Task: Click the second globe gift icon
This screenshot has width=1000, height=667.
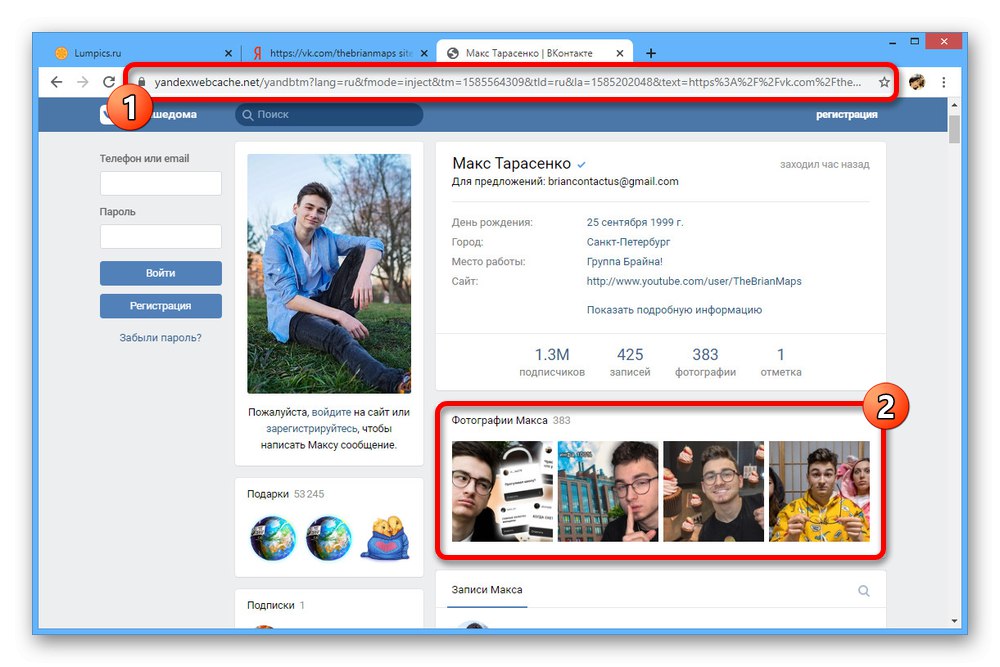Action: tap(328, 538)
